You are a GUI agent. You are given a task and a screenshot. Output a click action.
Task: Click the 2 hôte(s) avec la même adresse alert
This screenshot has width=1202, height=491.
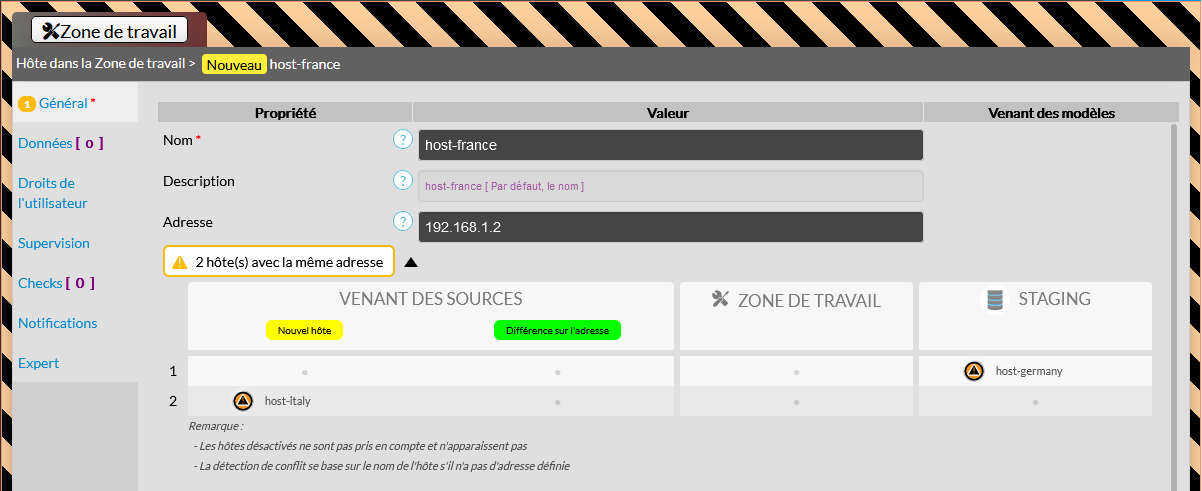click(279, 262)
